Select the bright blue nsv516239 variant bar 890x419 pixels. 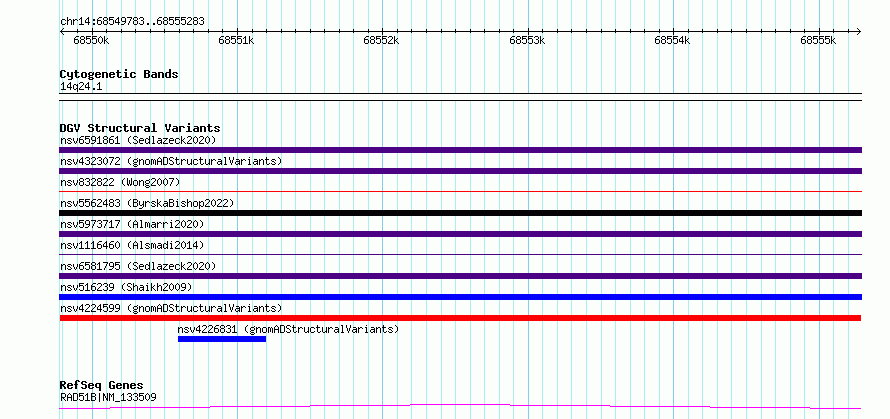click(460, 297)
